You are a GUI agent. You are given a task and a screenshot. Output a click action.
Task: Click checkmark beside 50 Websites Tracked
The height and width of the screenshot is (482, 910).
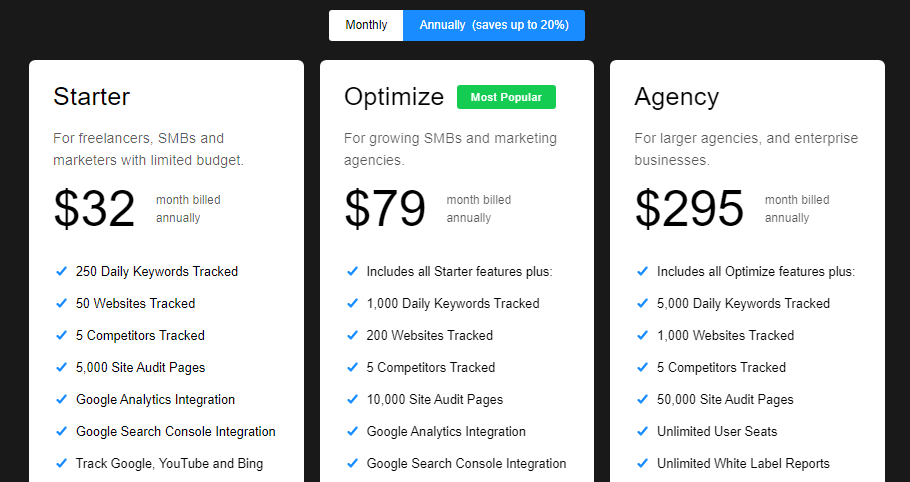tap(62, 303)
